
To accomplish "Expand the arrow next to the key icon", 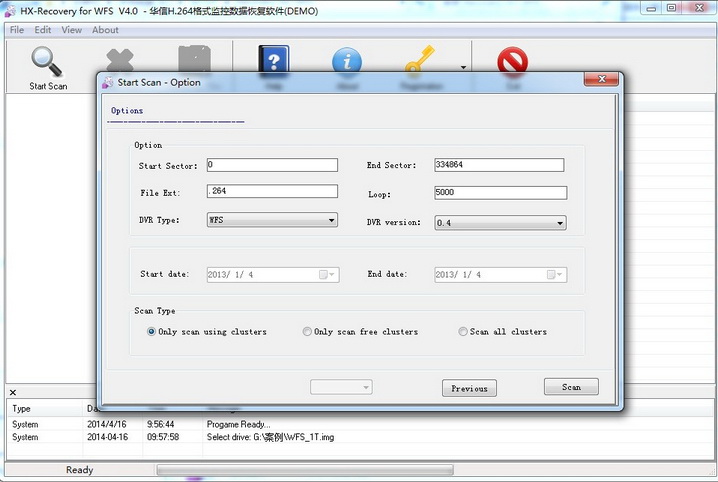I will coord(463,67).
